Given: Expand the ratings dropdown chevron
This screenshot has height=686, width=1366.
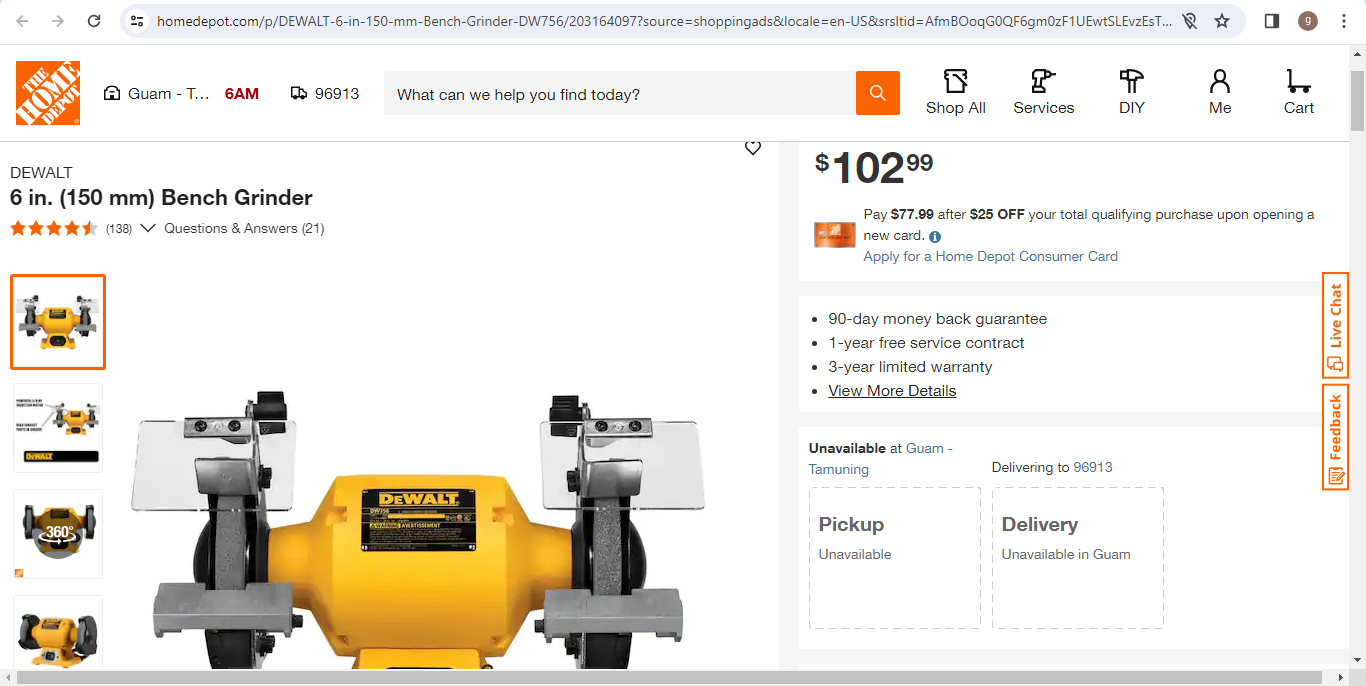Looking at the screenshot, I should tap(148, 228).
